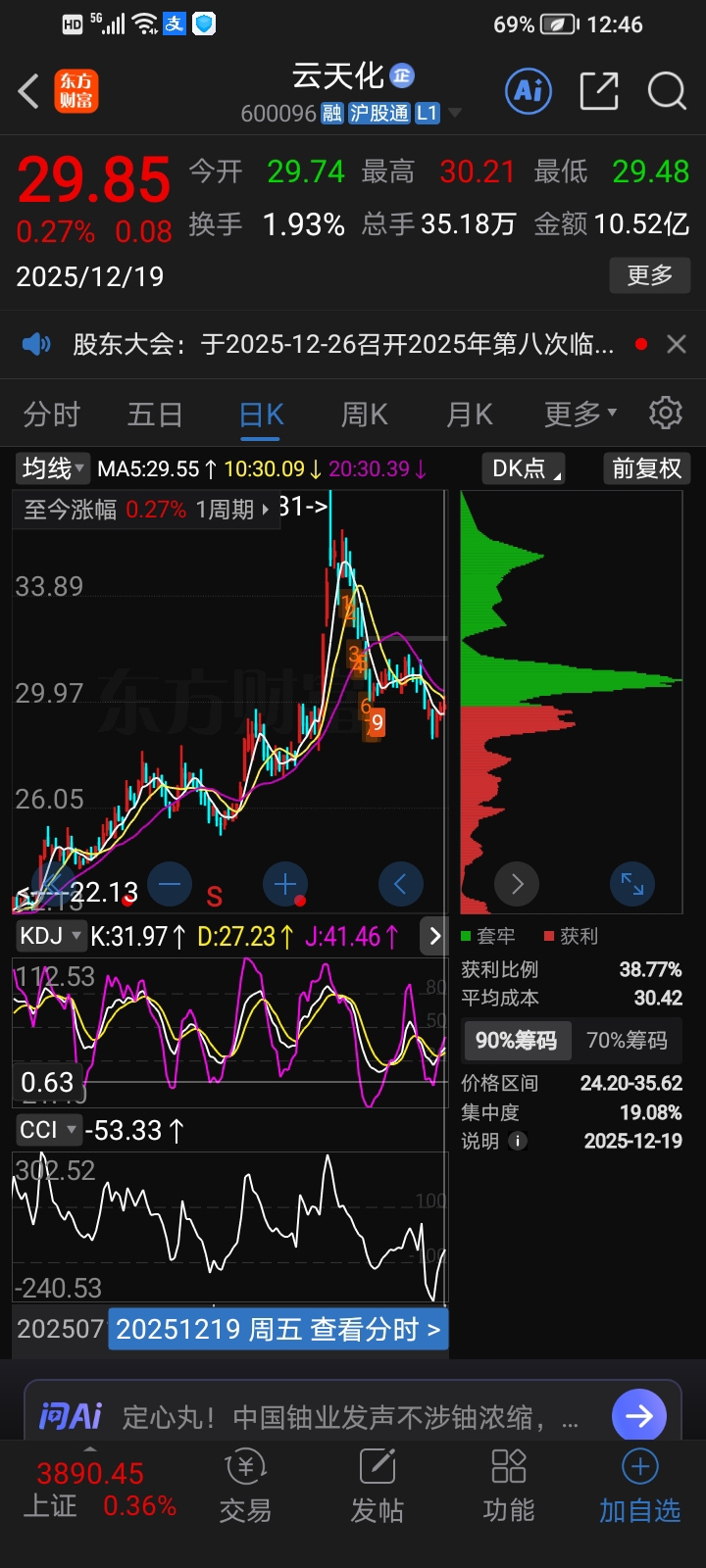Select the 70%筹码 toggle
The image size is (706, 1568).
(627, 1041)
